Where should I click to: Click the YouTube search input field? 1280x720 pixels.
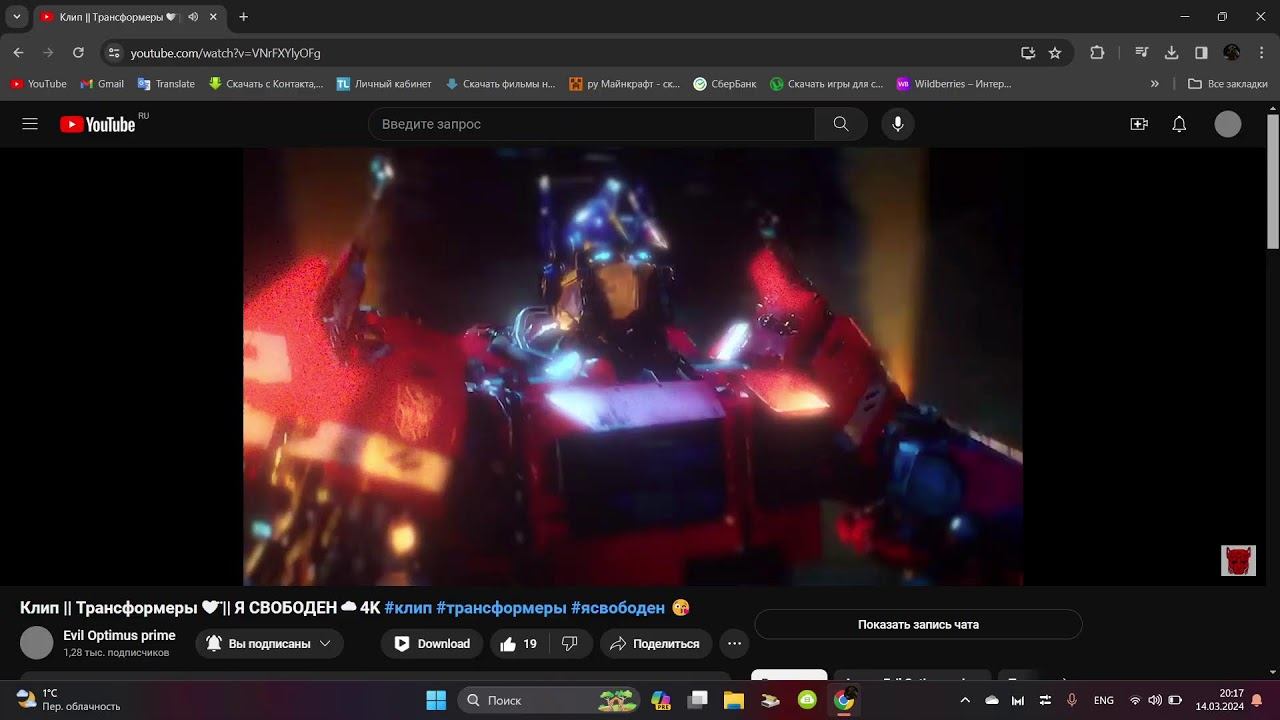click(x=590, y=124)
